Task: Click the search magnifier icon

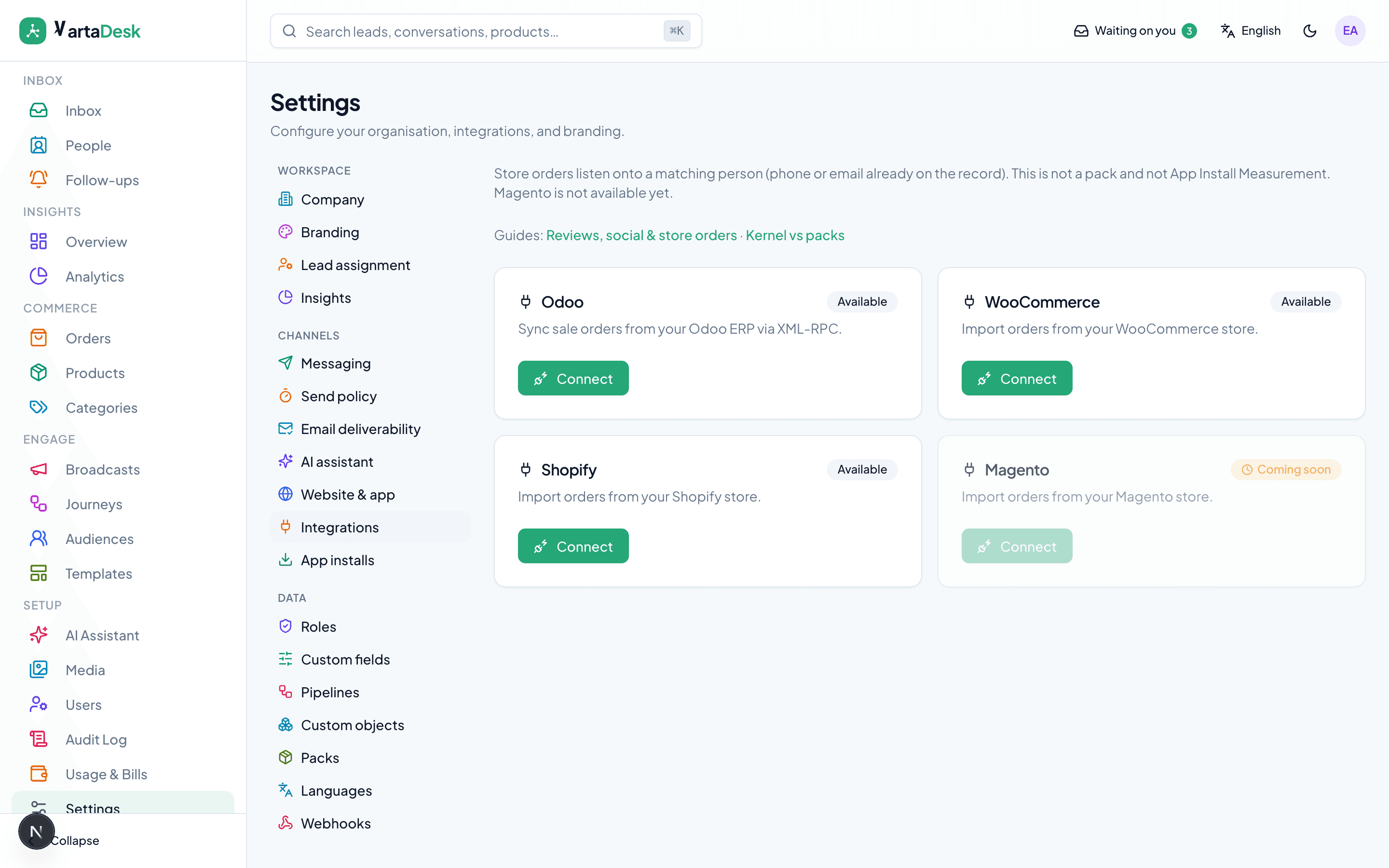Action: coord(289,31)
